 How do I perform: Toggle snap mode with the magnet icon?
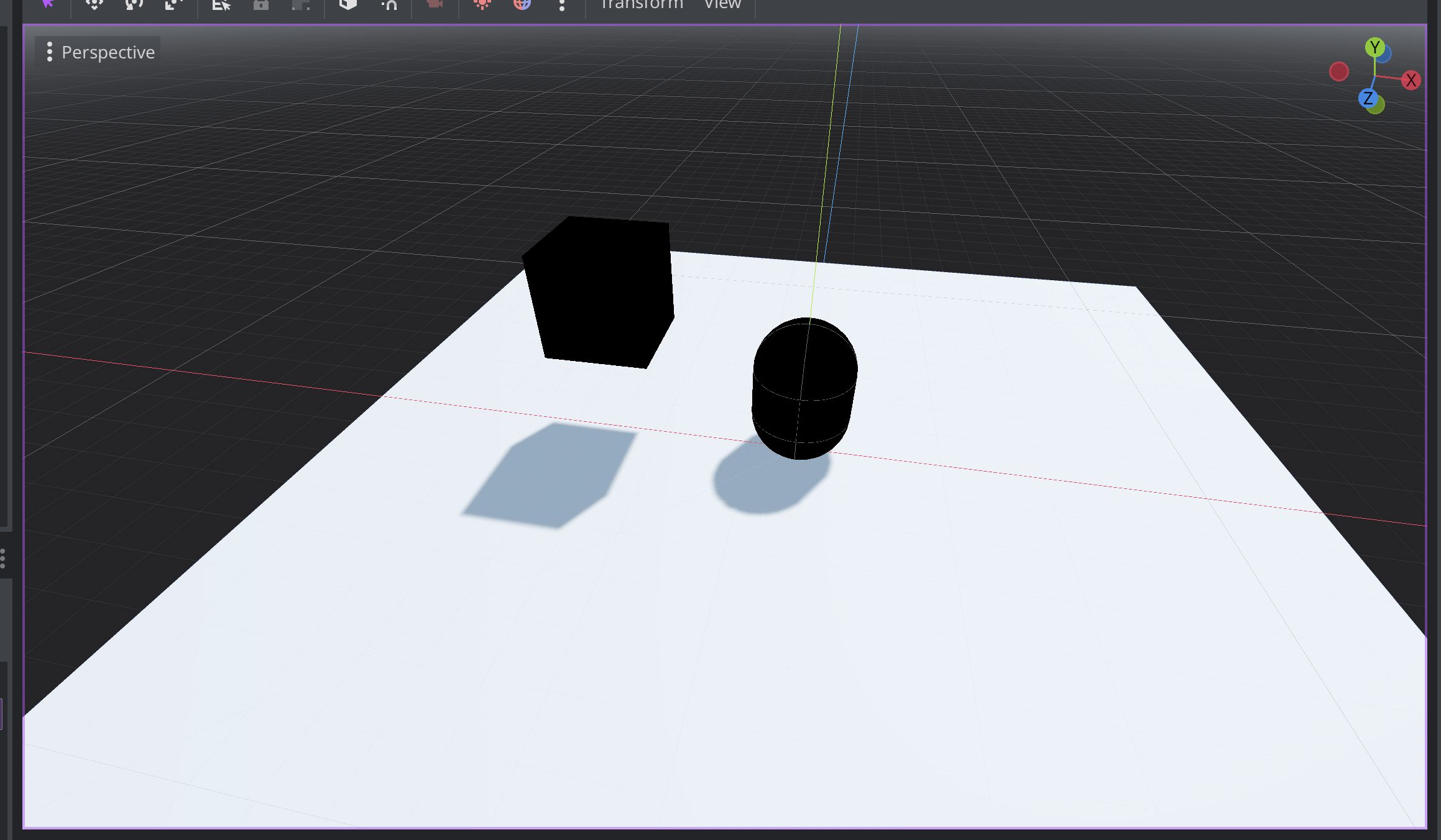point(389,4)
